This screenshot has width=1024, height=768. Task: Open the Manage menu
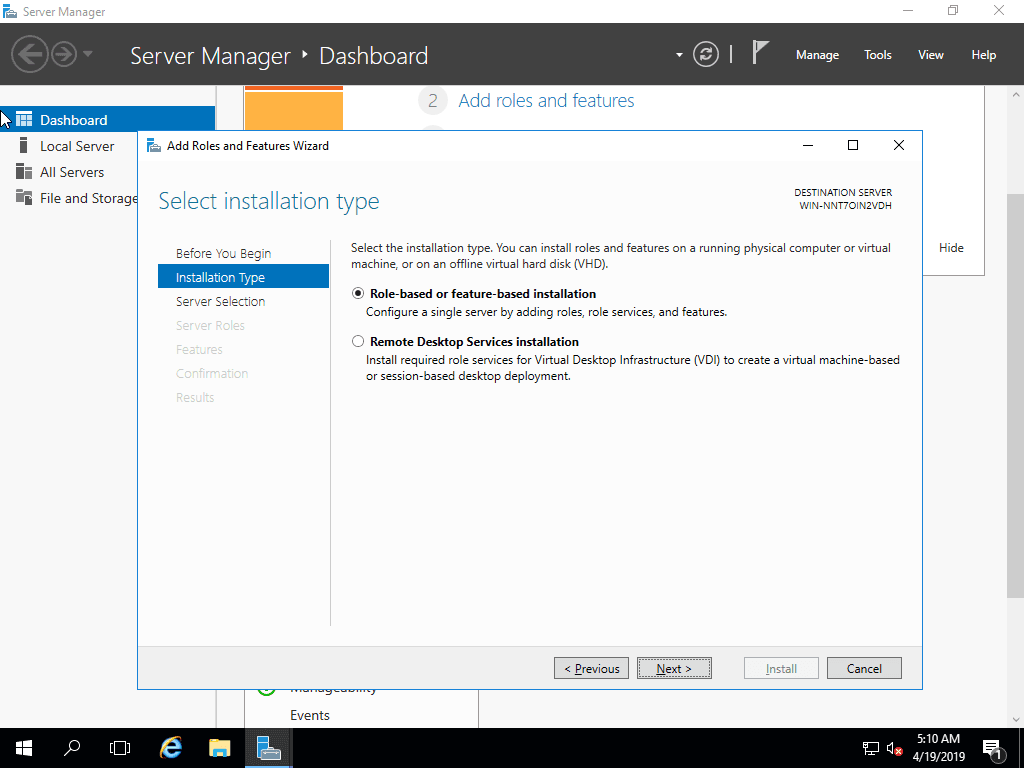(x=817, y=55)
